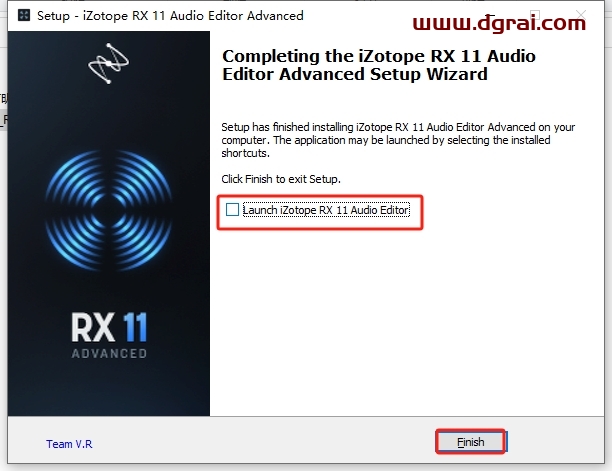The height and width of the screenshot is (471, 612).
Task: Click the iZotope logo atop the banner
Action: click(108, 63)
